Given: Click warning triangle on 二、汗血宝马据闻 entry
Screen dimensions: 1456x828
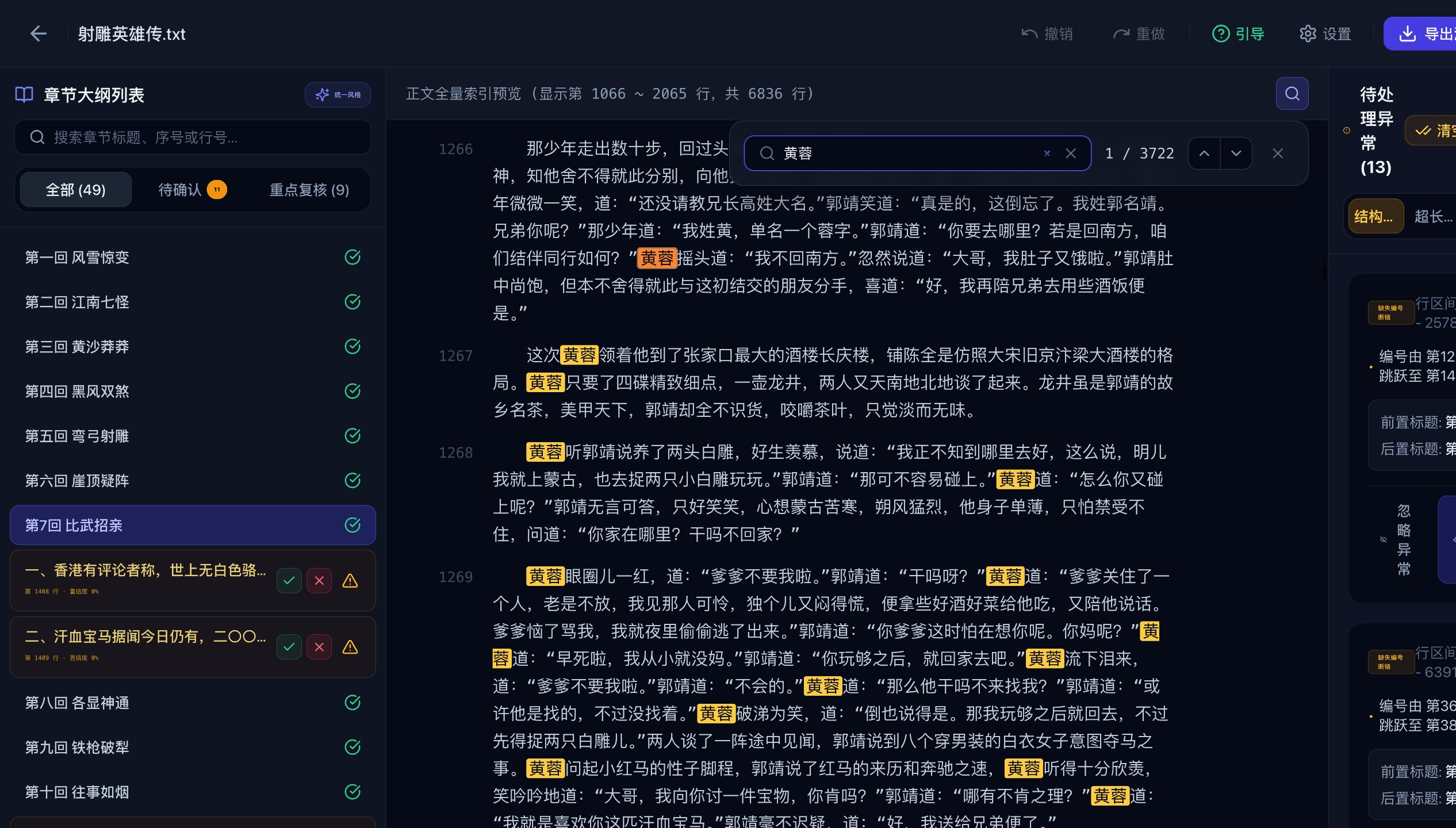Looking at the screenshot, I should 350,647.
